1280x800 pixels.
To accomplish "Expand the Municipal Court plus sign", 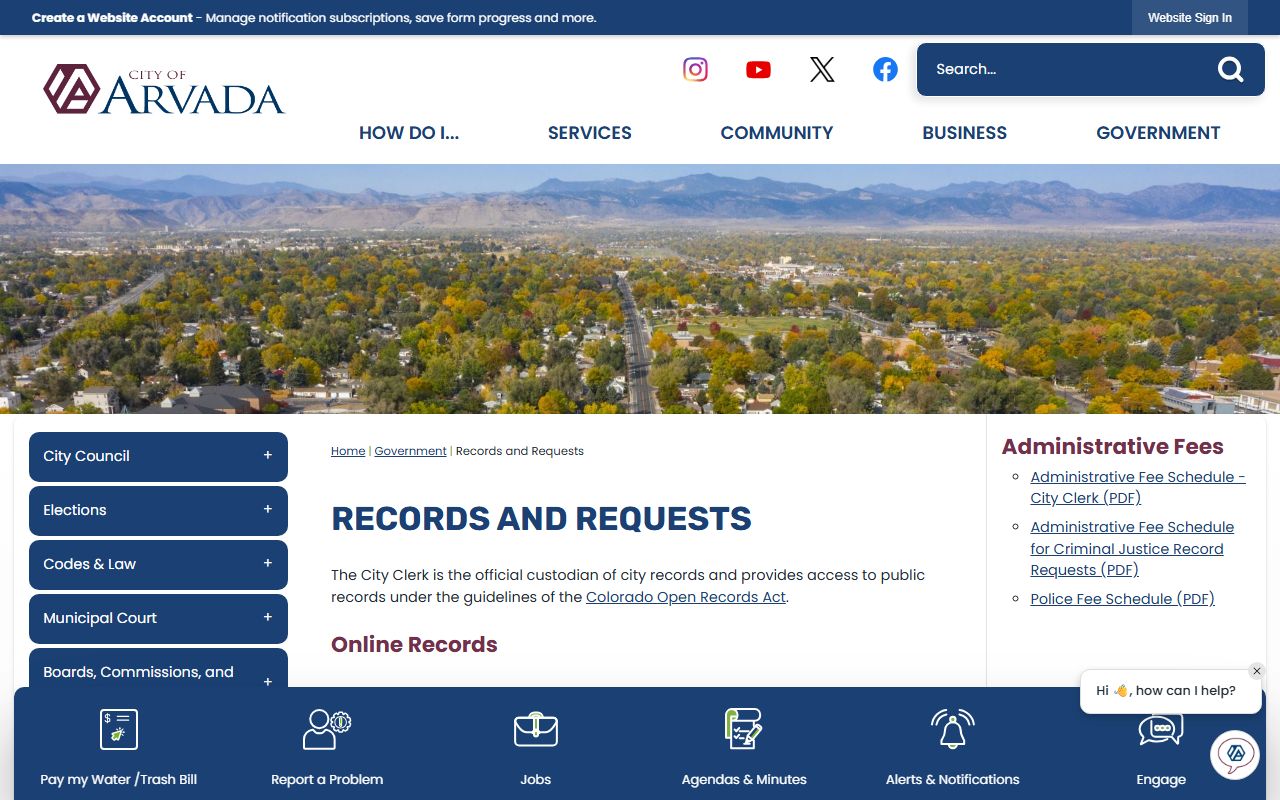I will (267, 617).
